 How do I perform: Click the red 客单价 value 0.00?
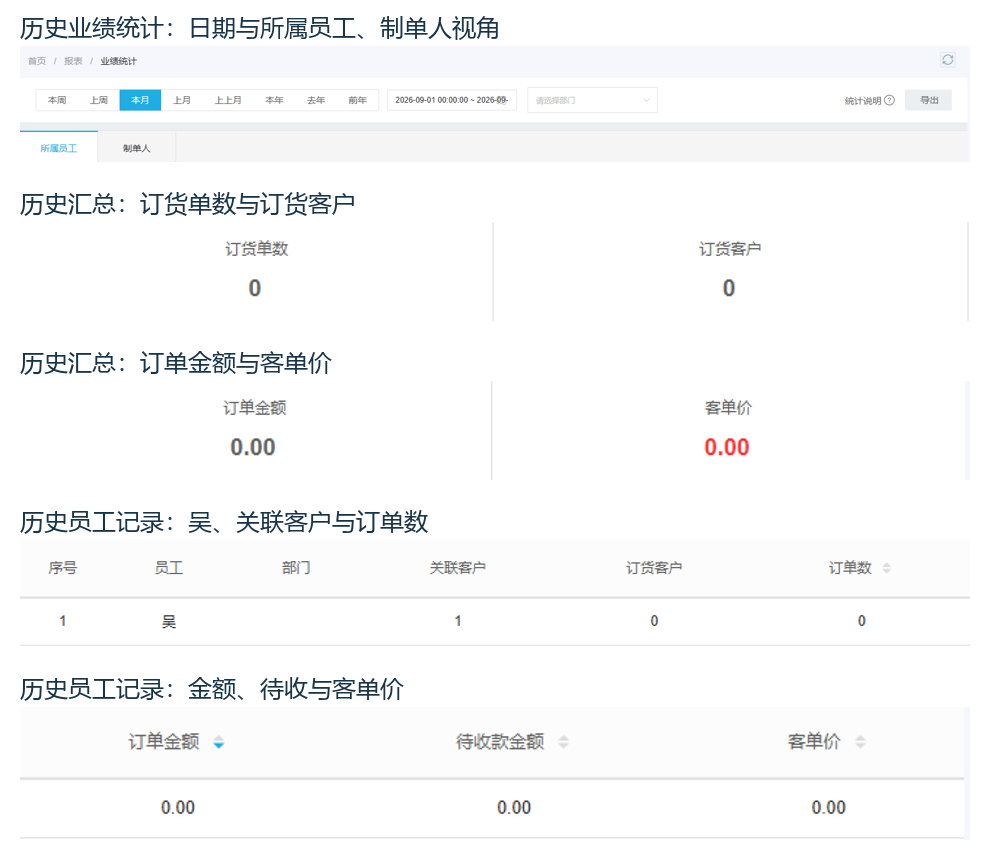pyautogui.click(x=726, y=447)
